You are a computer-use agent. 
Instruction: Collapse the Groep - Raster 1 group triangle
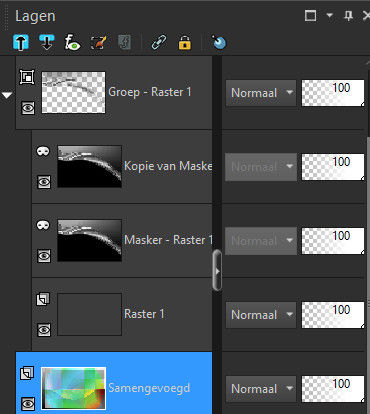click(x=7, y=95)
